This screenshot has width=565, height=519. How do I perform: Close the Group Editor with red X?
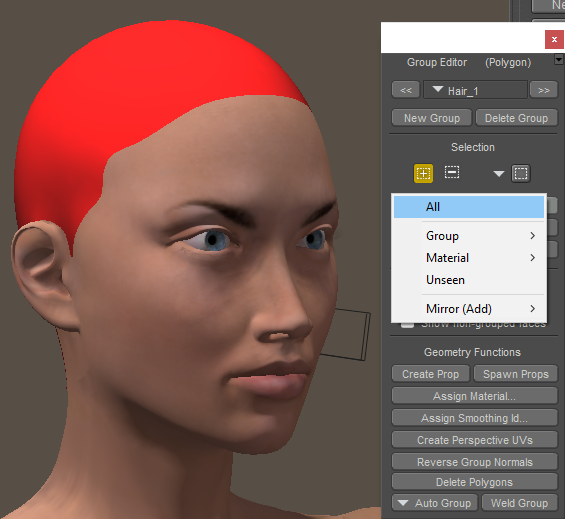[554, 39]
